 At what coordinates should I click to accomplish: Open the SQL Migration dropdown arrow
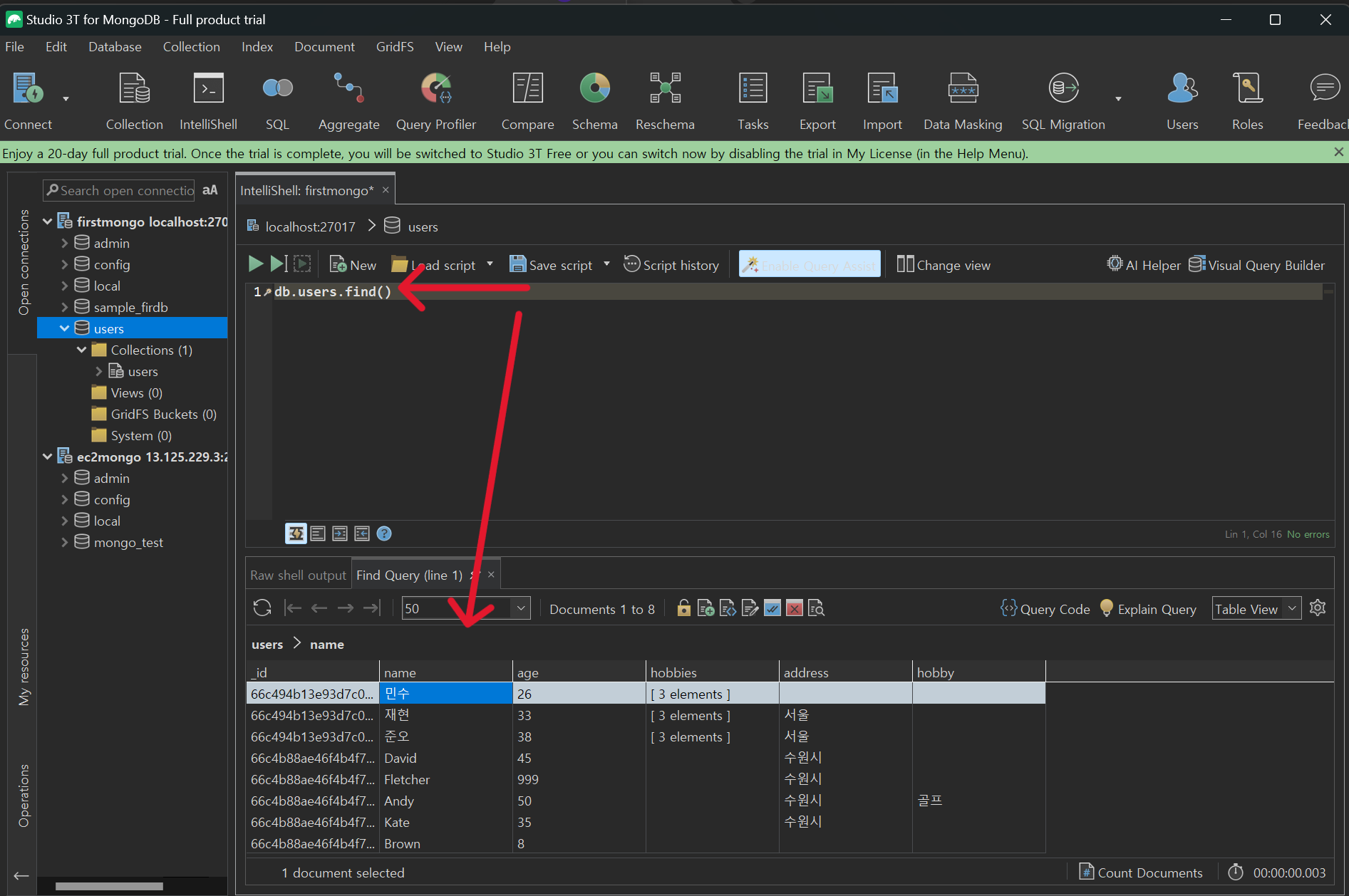click(x=1118, y=98)
